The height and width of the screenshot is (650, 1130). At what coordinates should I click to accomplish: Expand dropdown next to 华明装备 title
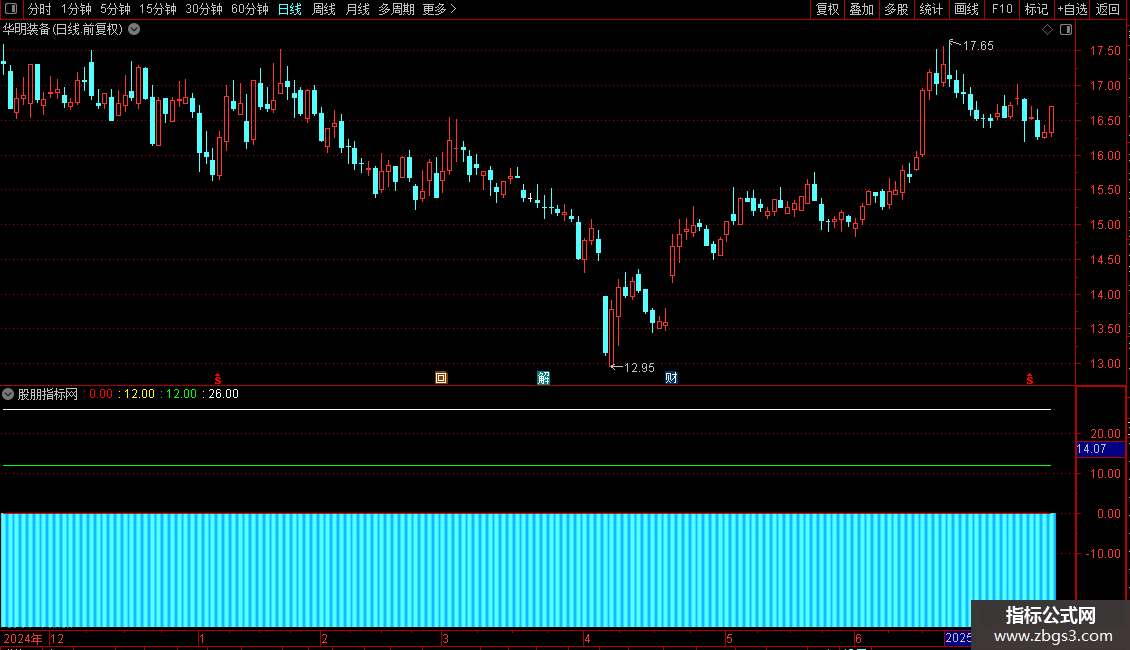(x=134, y=30)
